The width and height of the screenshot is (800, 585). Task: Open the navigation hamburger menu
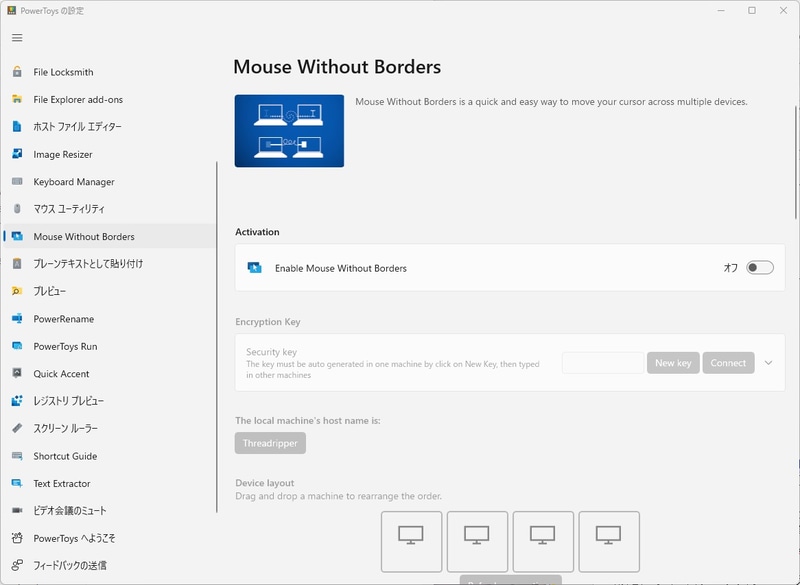(x=16, y=37)
